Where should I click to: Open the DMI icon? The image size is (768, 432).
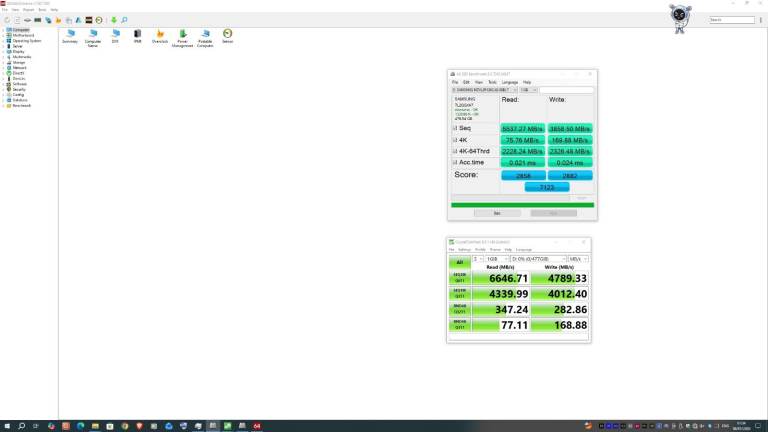116,35
